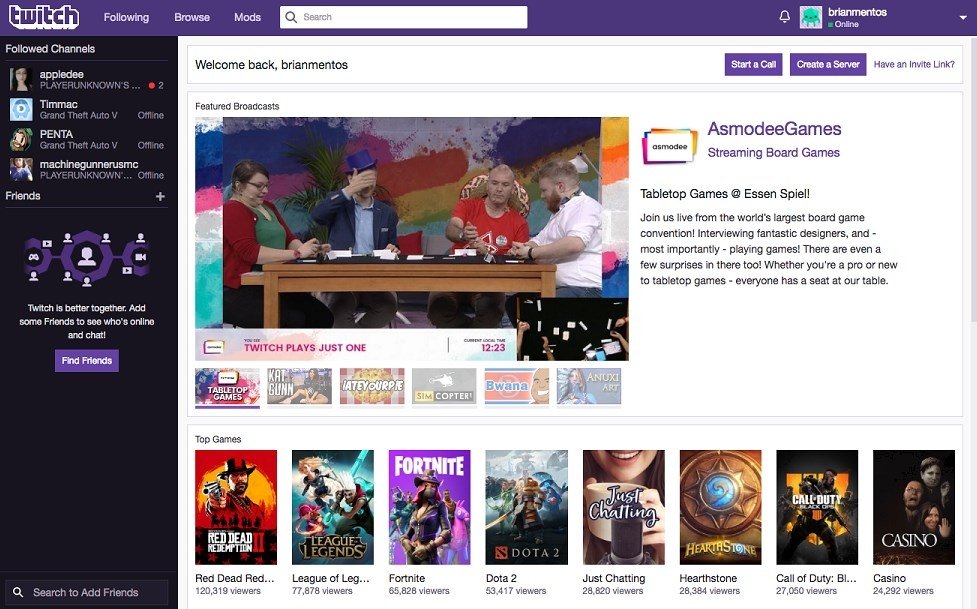Focus the top Search field

click(403, 17)
